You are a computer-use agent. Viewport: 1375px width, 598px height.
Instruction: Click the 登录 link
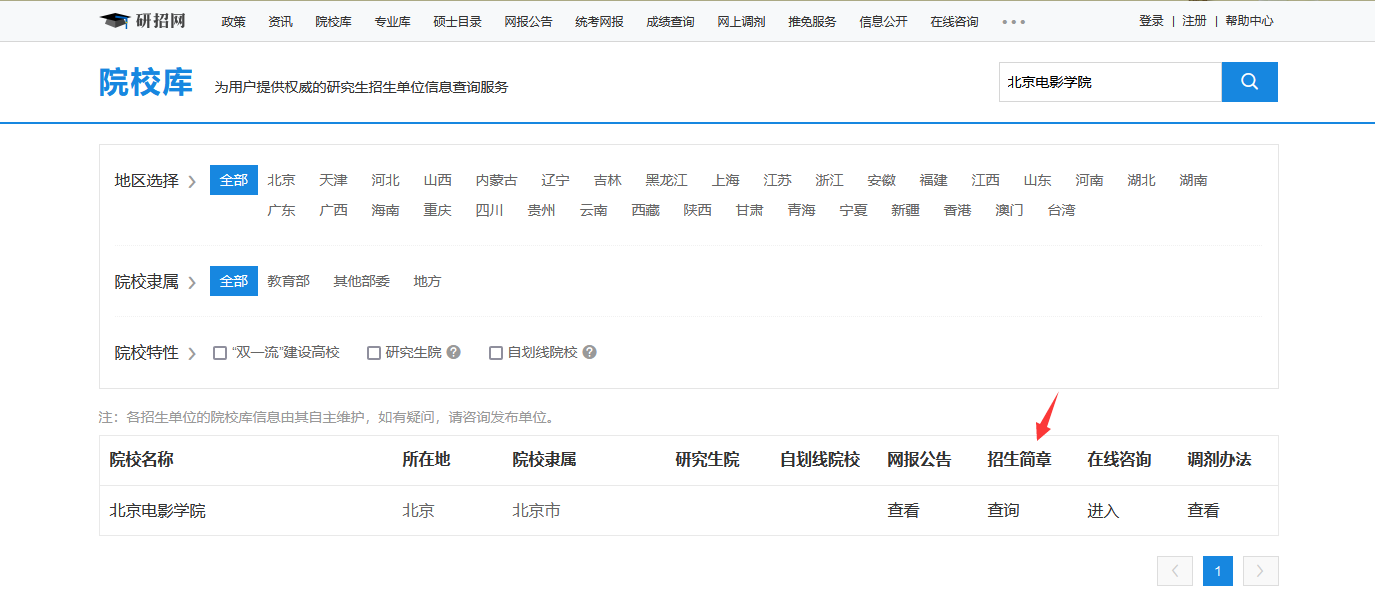[1152, 20]
